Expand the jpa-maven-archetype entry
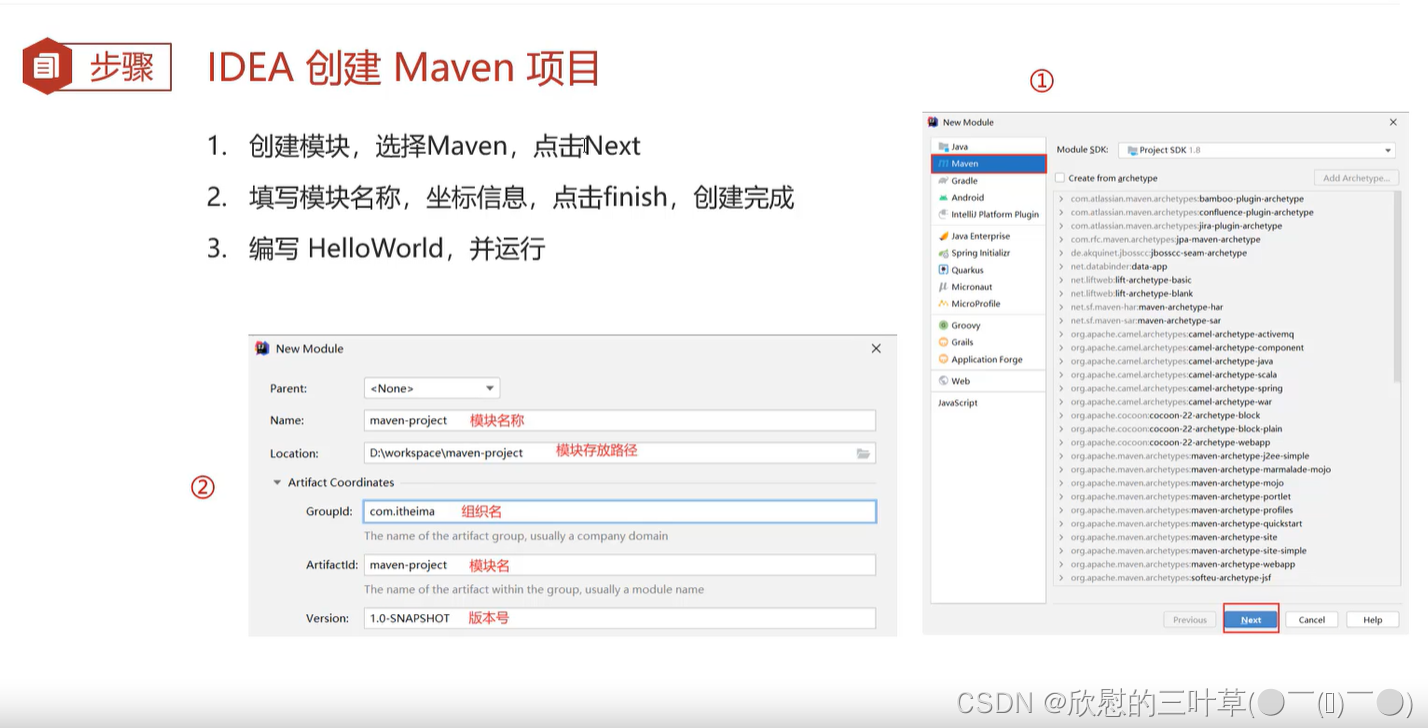Image resolution: width=1428 pixels, height=728 pixels. 1061,240
